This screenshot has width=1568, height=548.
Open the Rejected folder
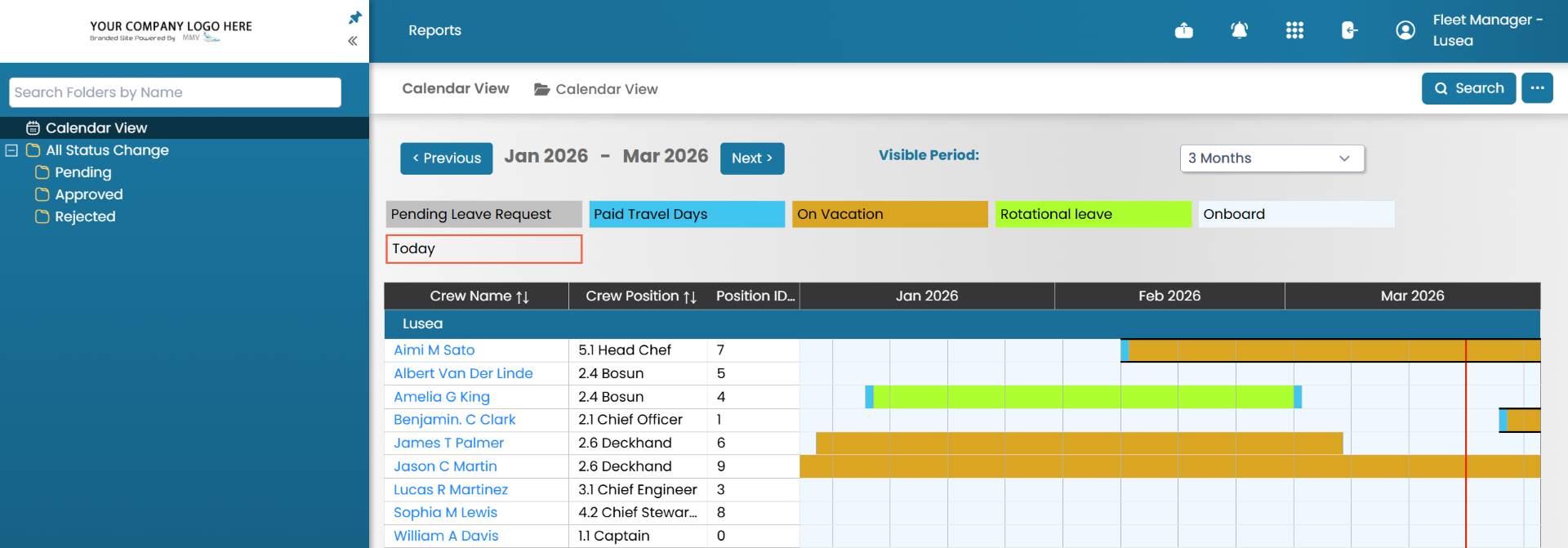click(85, 216)
